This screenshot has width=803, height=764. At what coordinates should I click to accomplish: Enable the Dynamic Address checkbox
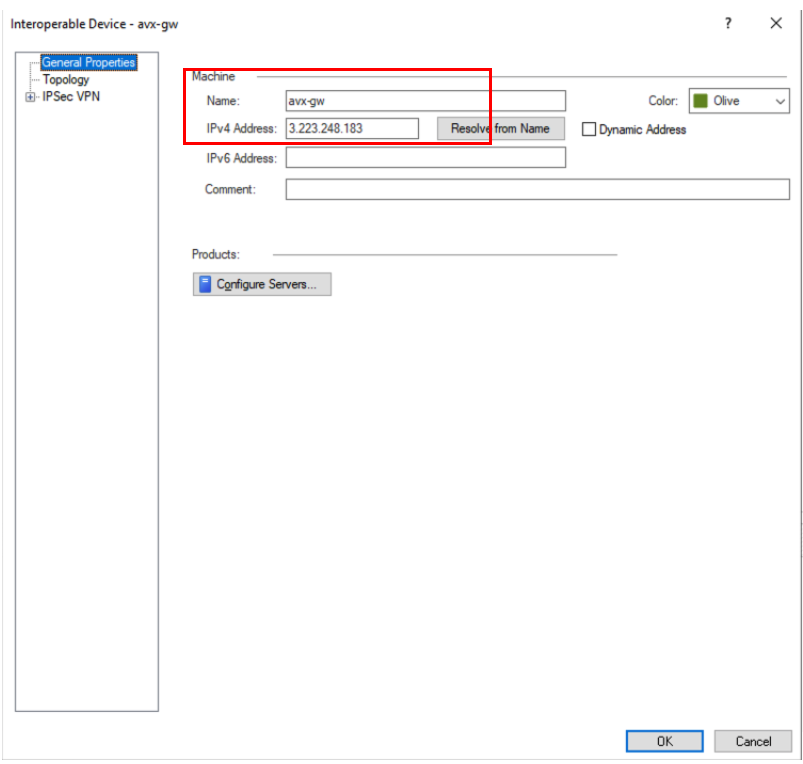[589, 129]
